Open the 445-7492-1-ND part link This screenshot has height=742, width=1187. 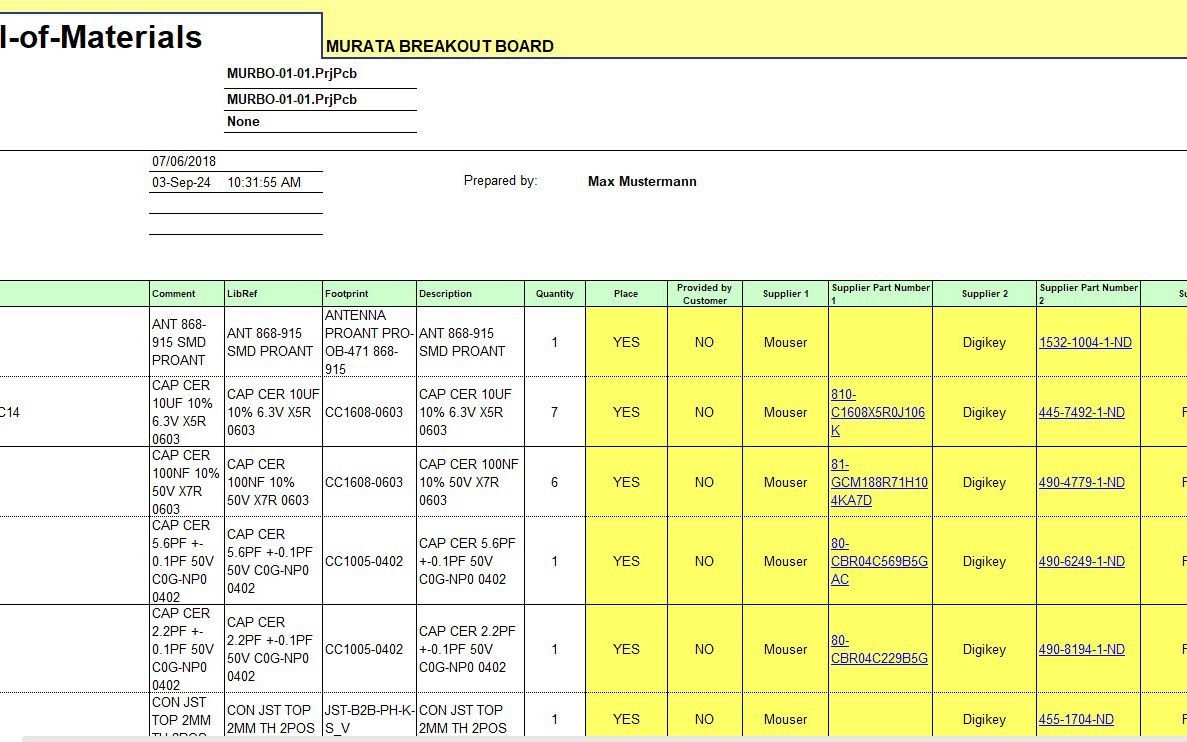point(1081,413)
